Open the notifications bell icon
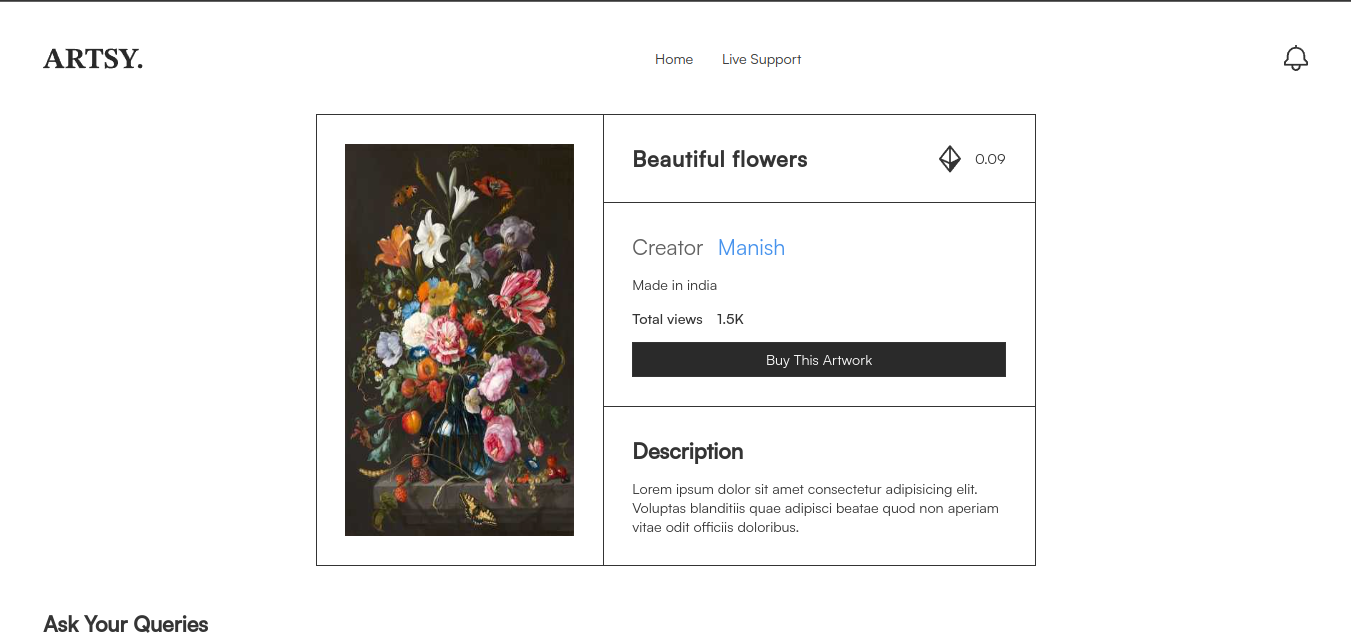The width and height of the screenshot is (1351, 638). [1295, 59]
